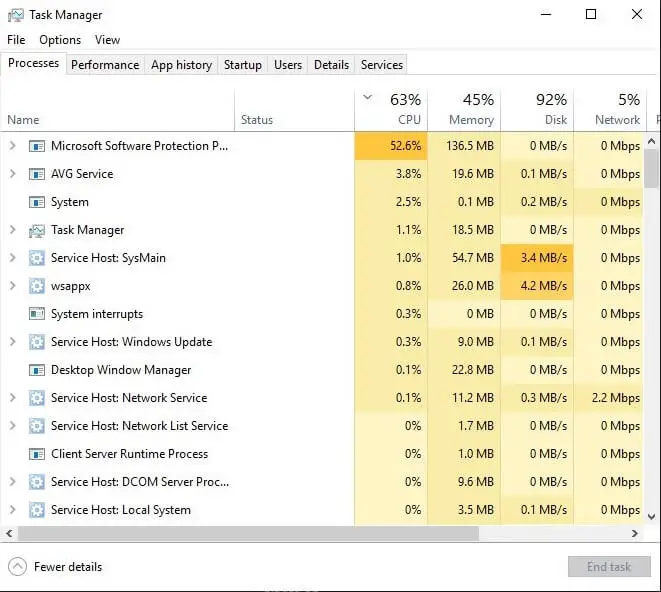Image resolution: width=661 pixels, height=592 pixels.
Task: Click the System process icon
Action: point(37,202)
